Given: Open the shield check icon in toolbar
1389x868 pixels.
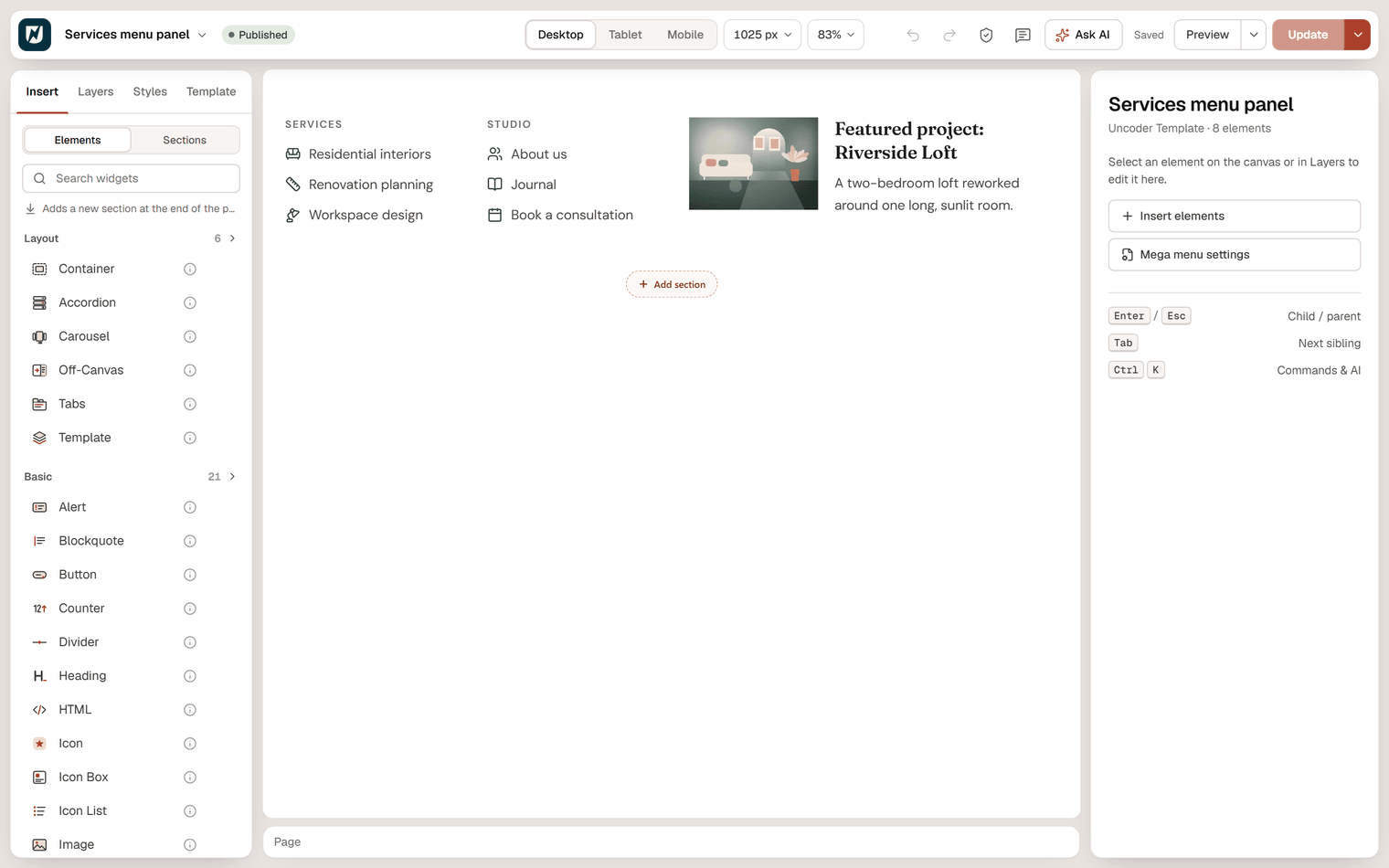Looking at the screenshot, I should pyautogui.click(x=986, y=35).
